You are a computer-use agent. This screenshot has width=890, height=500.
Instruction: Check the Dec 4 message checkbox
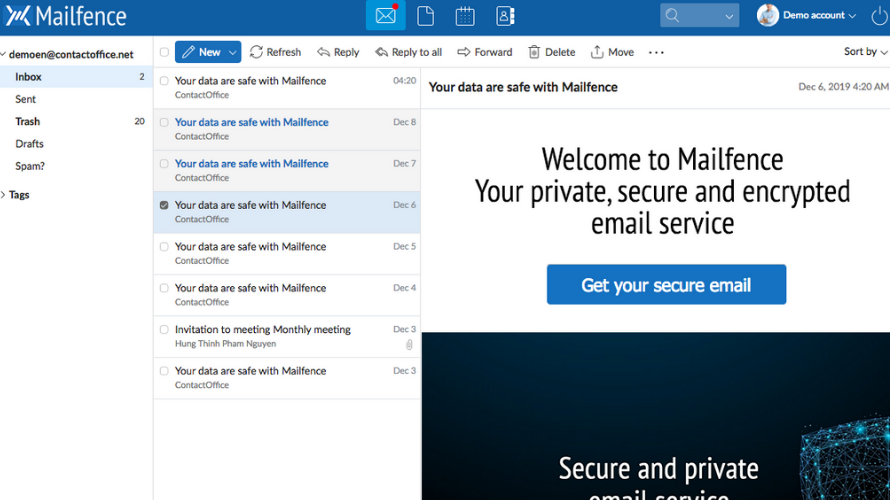click(164, 288)
